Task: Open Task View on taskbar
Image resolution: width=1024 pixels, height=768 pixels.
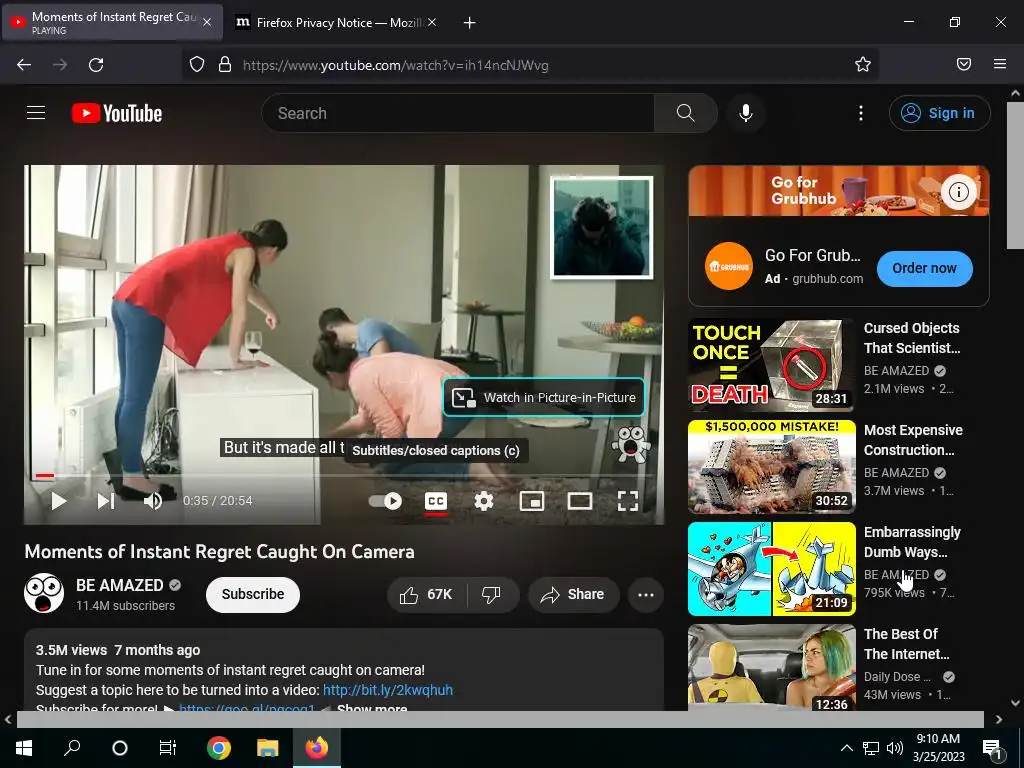Action: pos(168,748)
